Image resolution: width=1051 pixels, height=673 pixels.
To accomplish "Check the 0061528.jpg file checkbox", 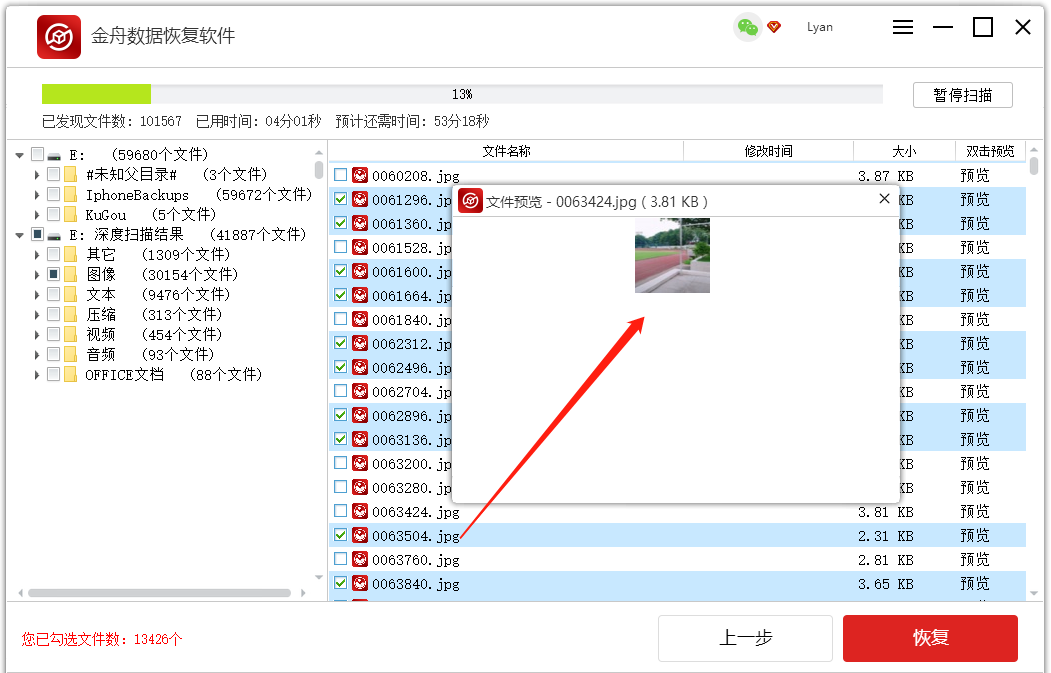I will [x=341, y=247].
